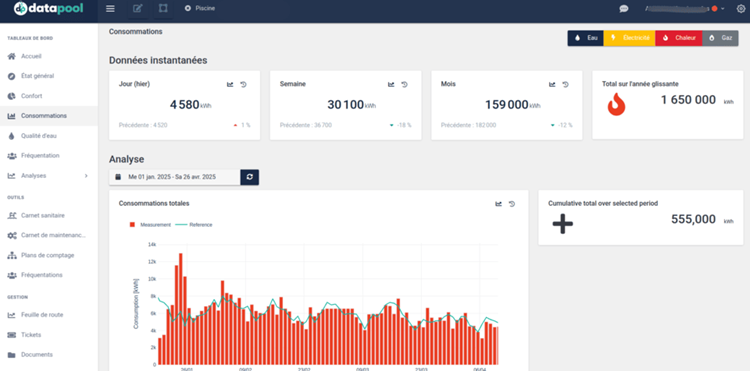Image resolution: width=750 pixels, height=371 pixels.
Task: Open history on Mois card
Action: click(565, 85)
